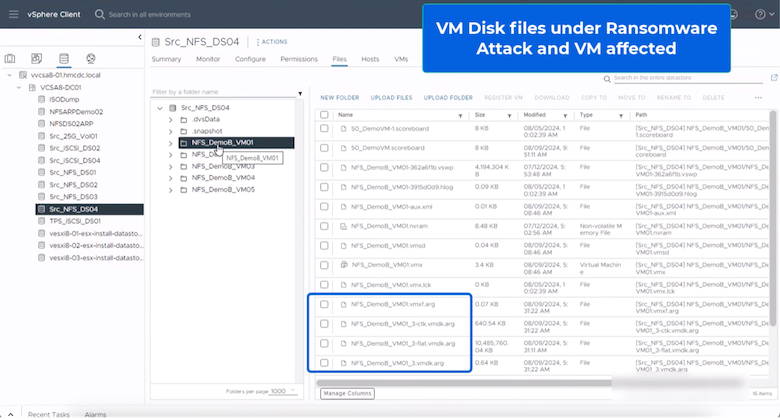Collapse the vvcsa8-01.hmcdc.local tree node

[x=9, y=75]
